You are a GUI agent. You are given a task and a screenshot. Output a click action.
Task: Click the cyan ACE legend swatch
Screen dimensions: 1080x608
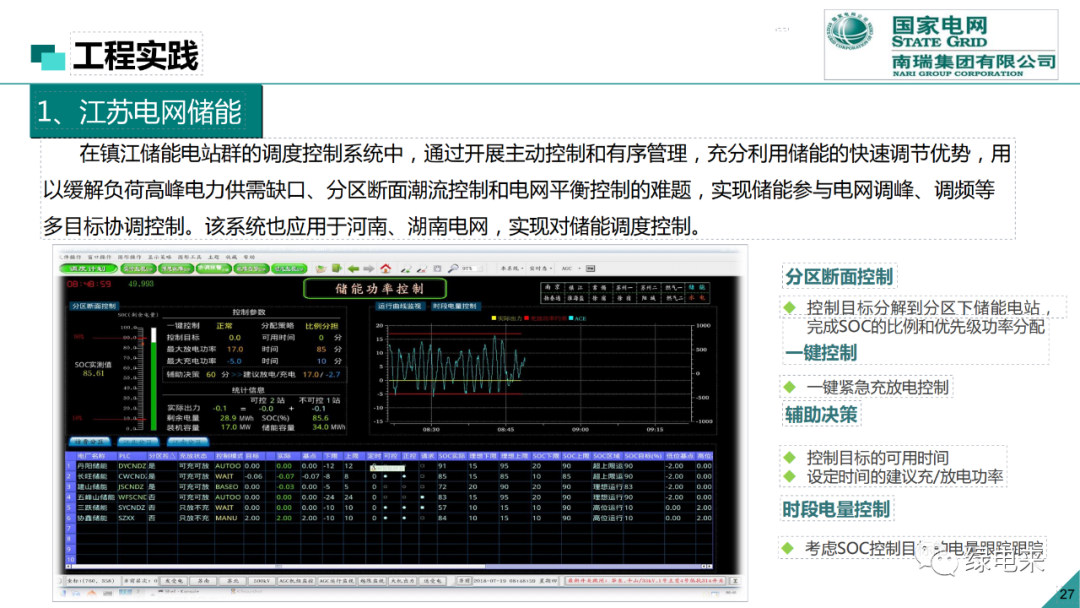[571, 318]
